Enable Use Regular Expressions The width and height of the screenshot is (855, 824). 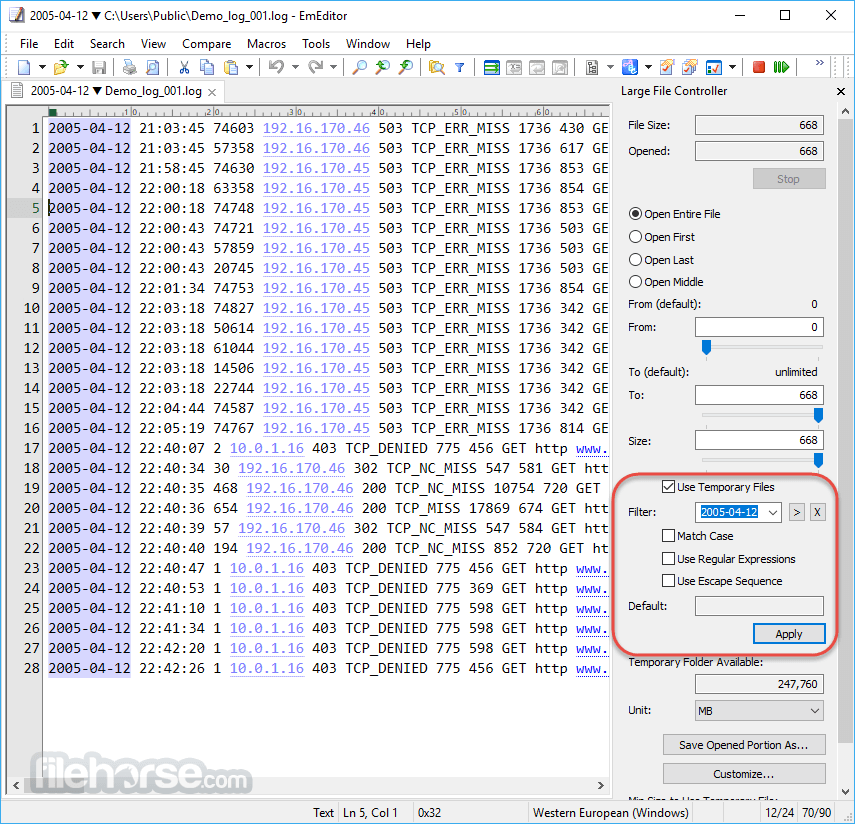click(668, 558)
